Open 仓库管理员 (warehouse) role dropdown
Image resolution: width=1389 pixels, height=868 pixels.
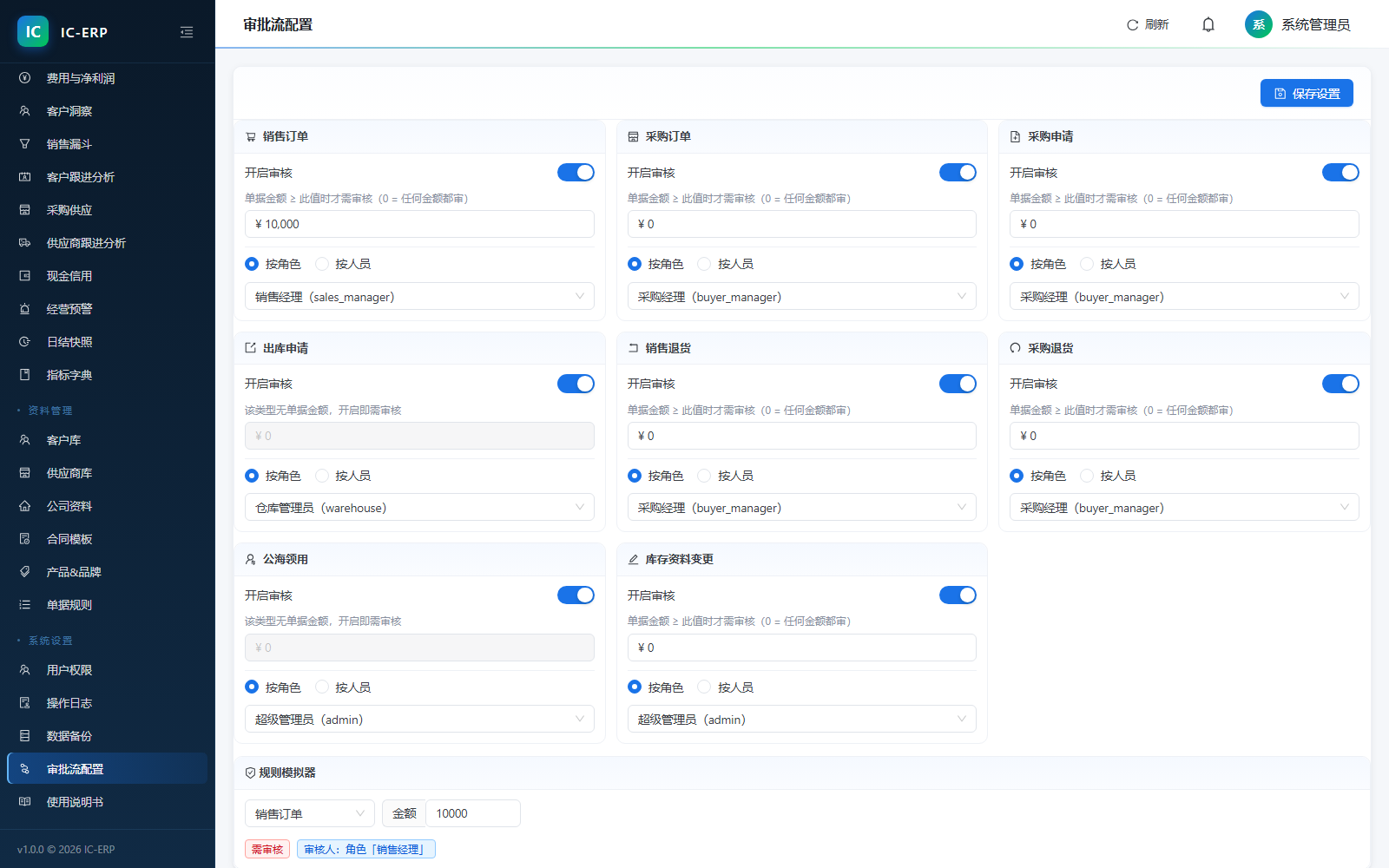click(419, 508)
